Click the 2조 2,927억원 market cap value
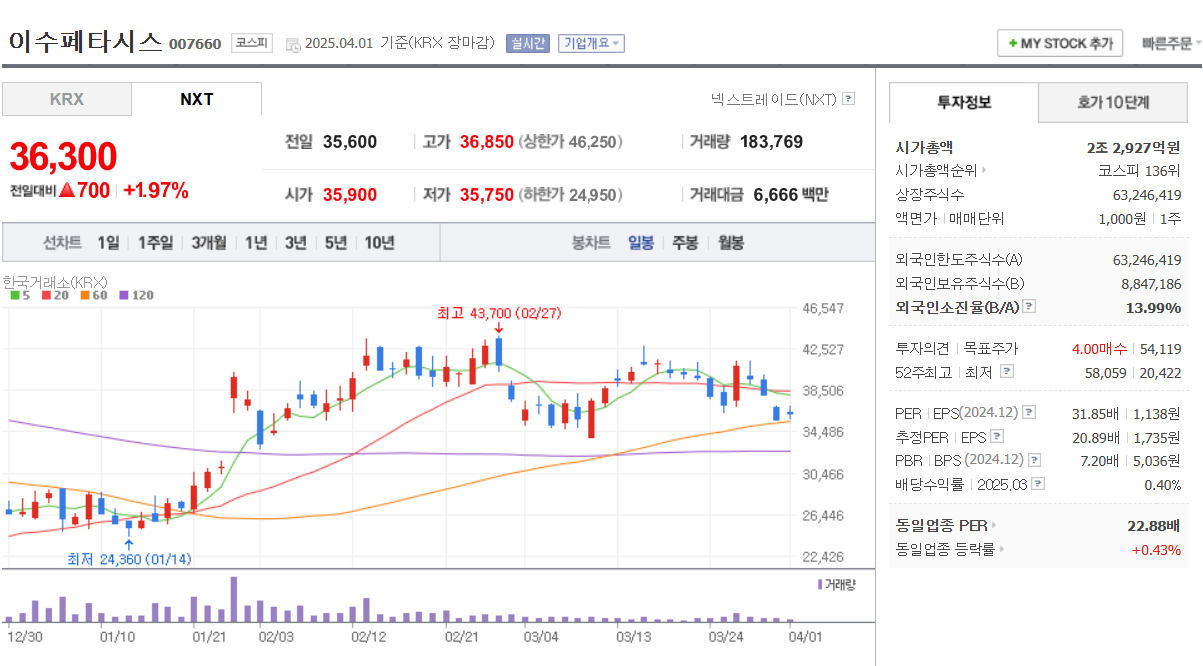The width and height of the screenshot is (1203, 666). (1133, 147)
